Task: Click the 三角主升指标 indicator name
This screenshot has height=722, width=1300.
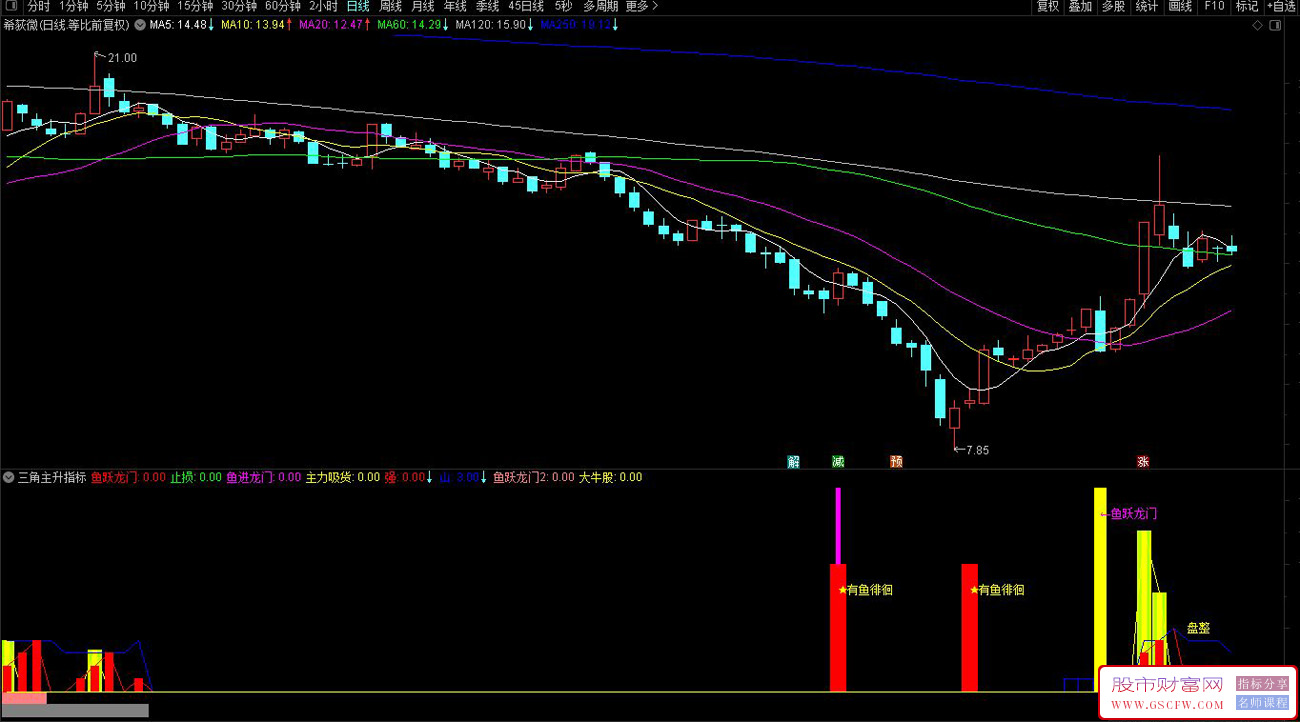Action: pyautogui.click(x=52, y=477)
